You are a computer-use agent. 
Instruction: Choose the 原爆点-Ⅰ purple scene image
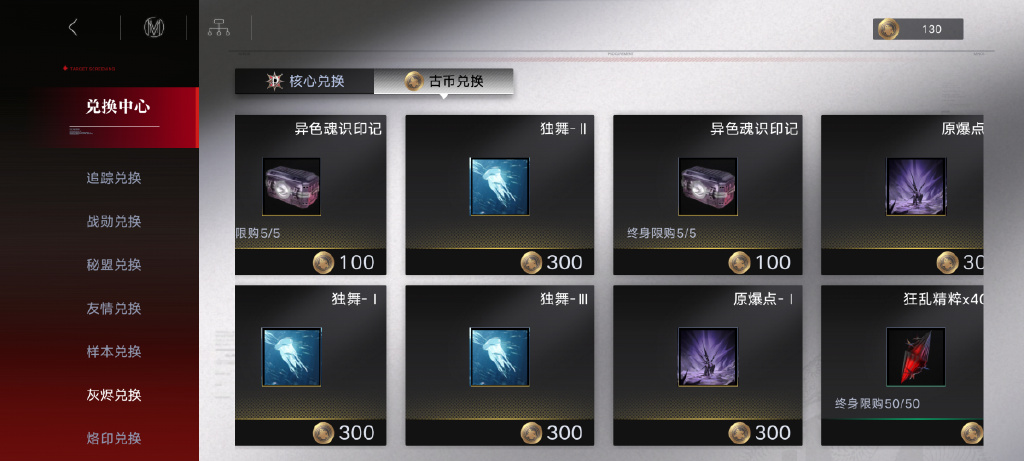tap(708, 357)
